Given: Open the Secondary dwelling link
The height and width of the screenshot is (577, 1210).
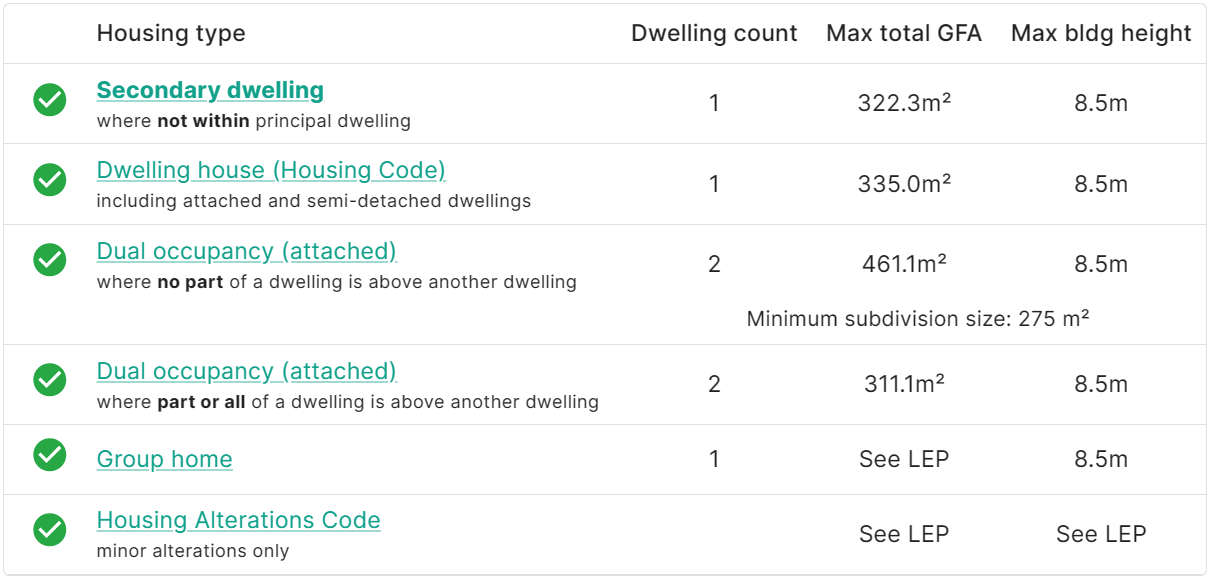Looking at the screenshot, I should coord(210,90).
